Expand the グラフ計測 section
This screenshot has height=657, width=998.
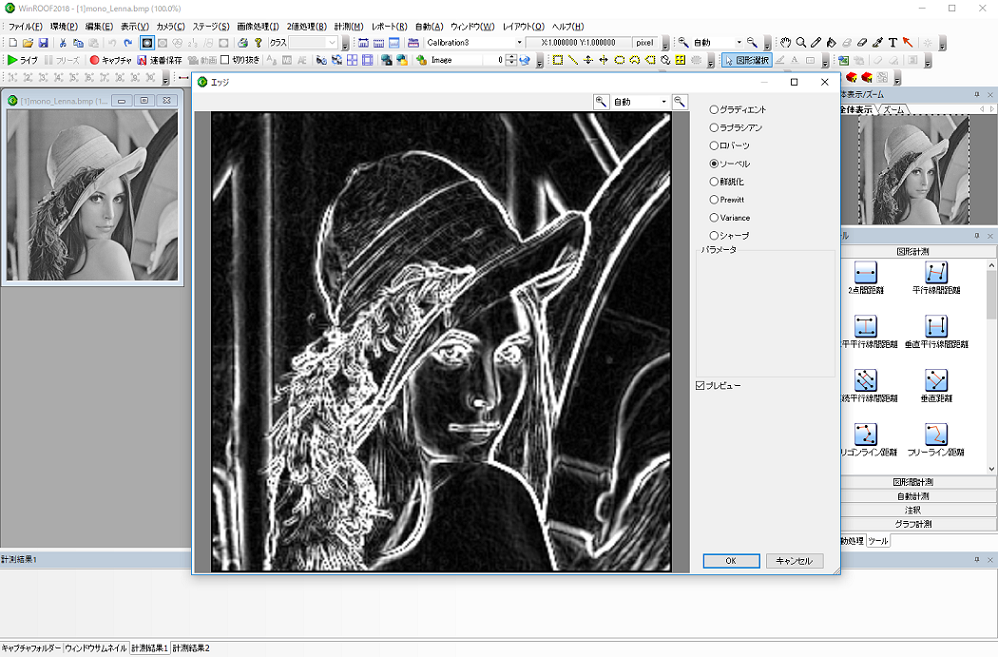(913, 524)
